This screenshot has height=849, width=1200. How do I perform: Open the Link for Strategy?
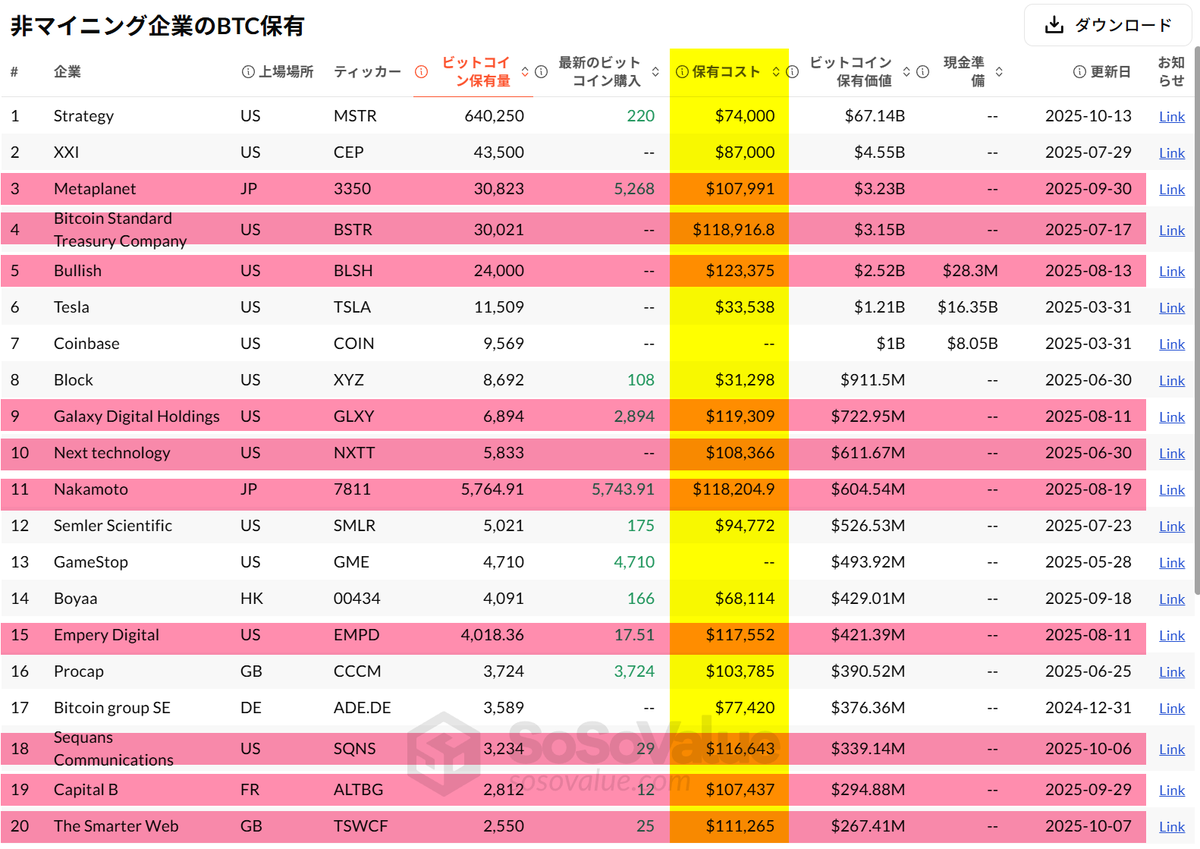point(1171,116)
